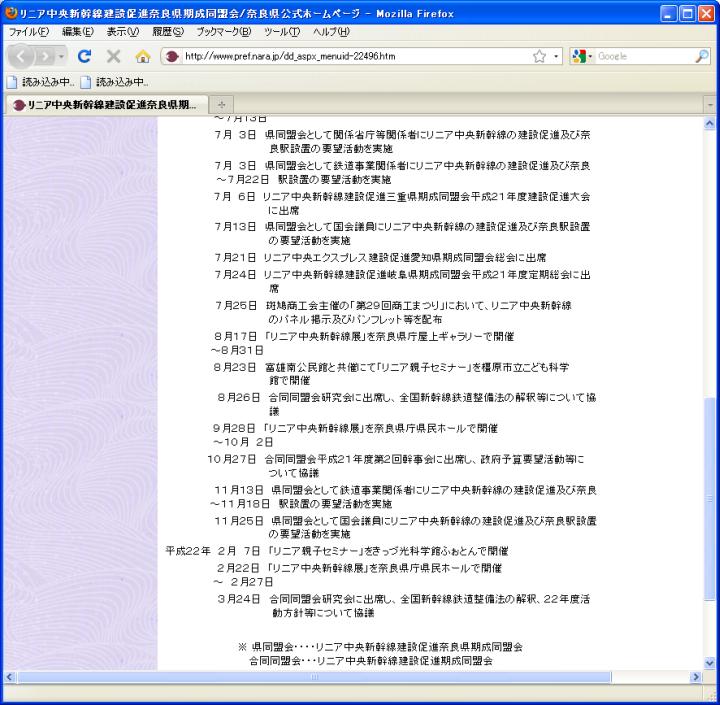Select the リニア中央新幹線建設促進 tab
The width and height of the screenshot is (720, 705).
(x=103, y=105)
